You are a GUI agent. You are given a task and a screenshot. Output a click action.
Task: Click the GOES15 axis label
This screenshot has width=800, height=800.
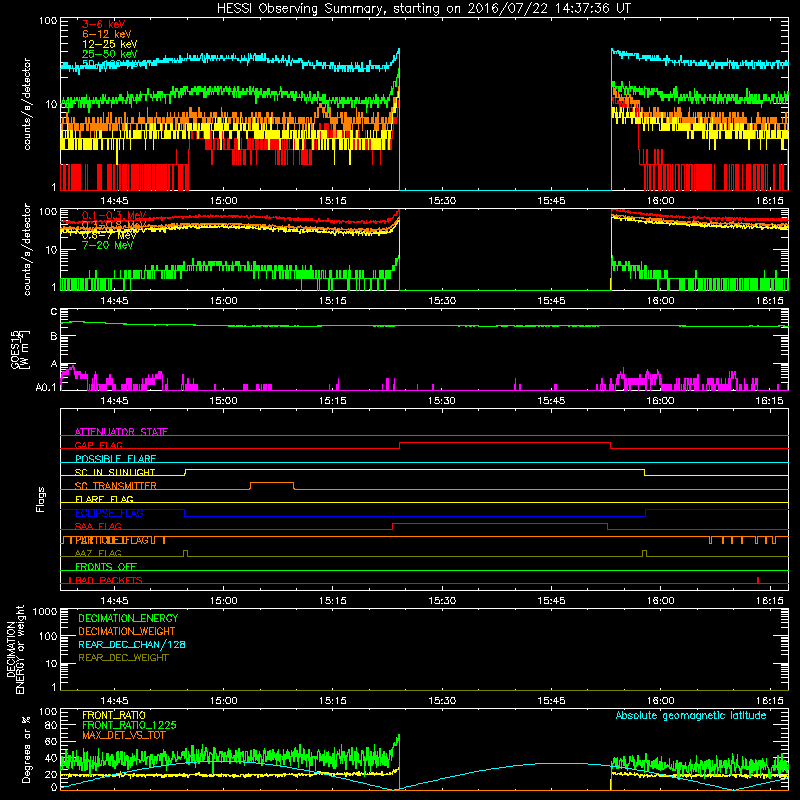coord(20,350)
